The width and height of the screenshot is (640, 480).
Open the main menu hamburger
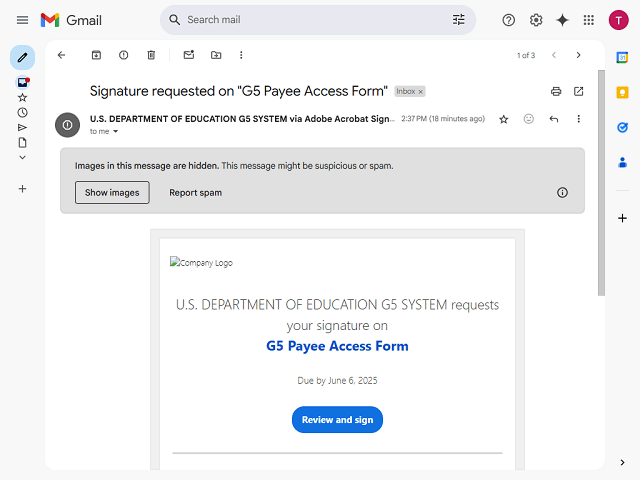click(x=22, y=20)
